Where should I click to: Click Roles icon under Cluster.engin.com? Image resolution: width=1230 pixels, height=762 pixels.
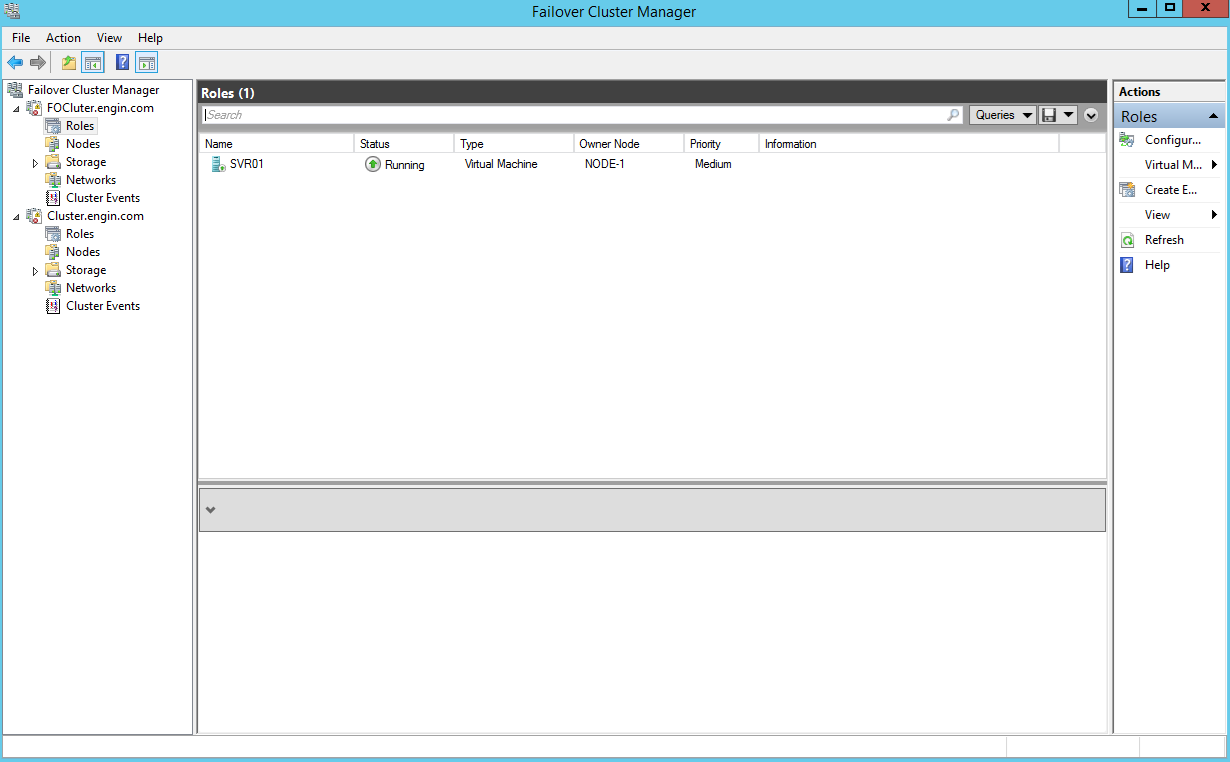pos(53,234)
